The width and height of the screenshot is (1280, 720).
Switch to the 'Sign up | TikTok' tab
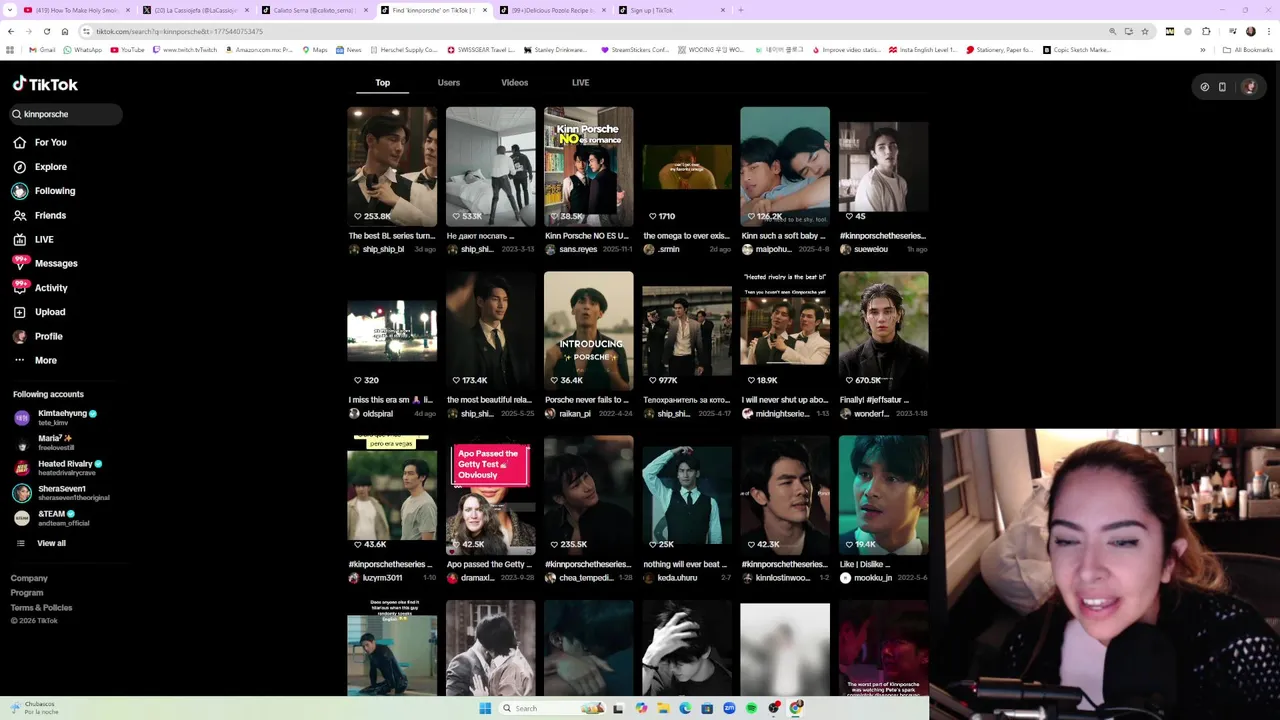tap(671, 10)
